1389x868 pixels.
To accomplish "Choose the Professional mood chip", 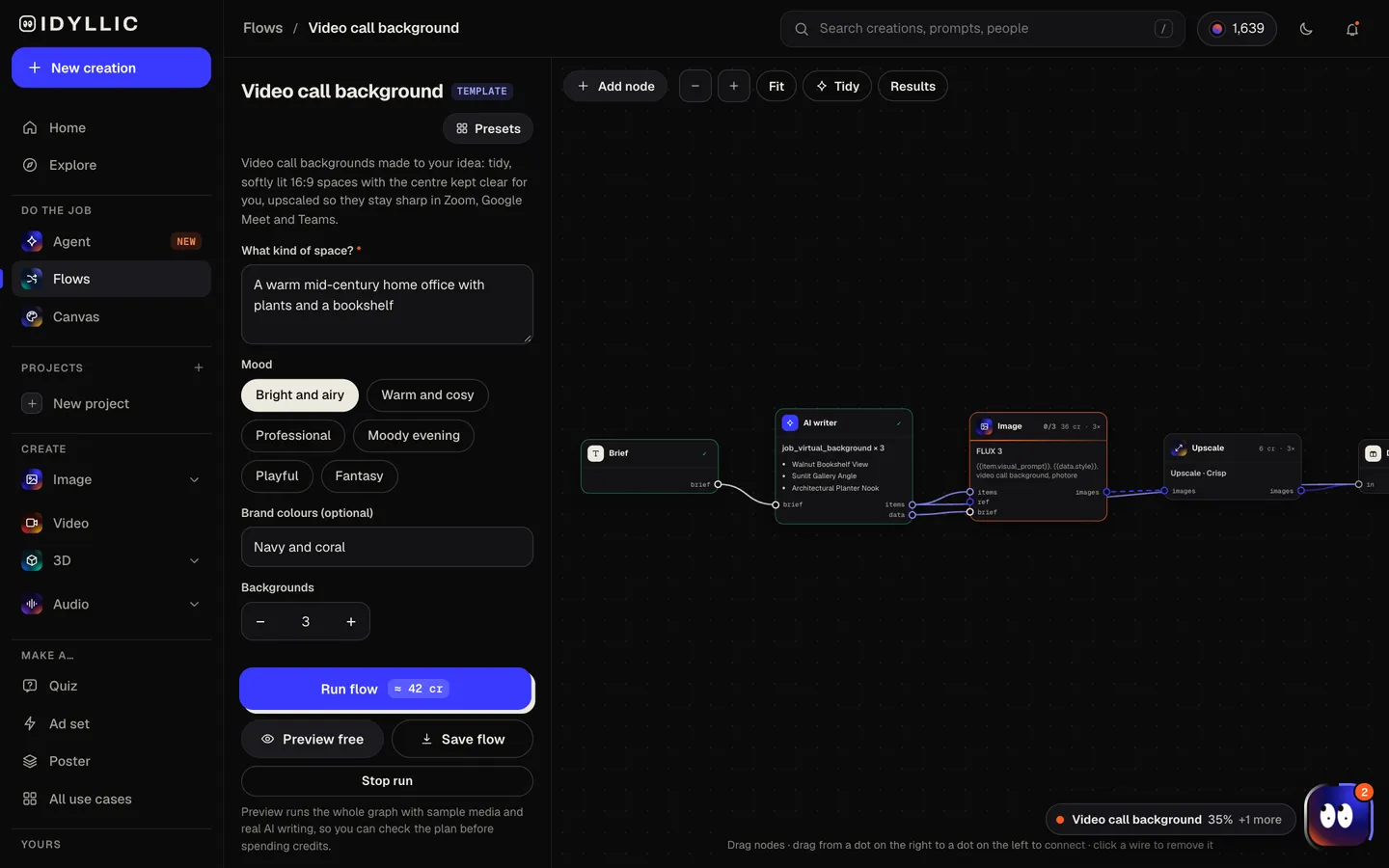I will [x=293, y=436].
